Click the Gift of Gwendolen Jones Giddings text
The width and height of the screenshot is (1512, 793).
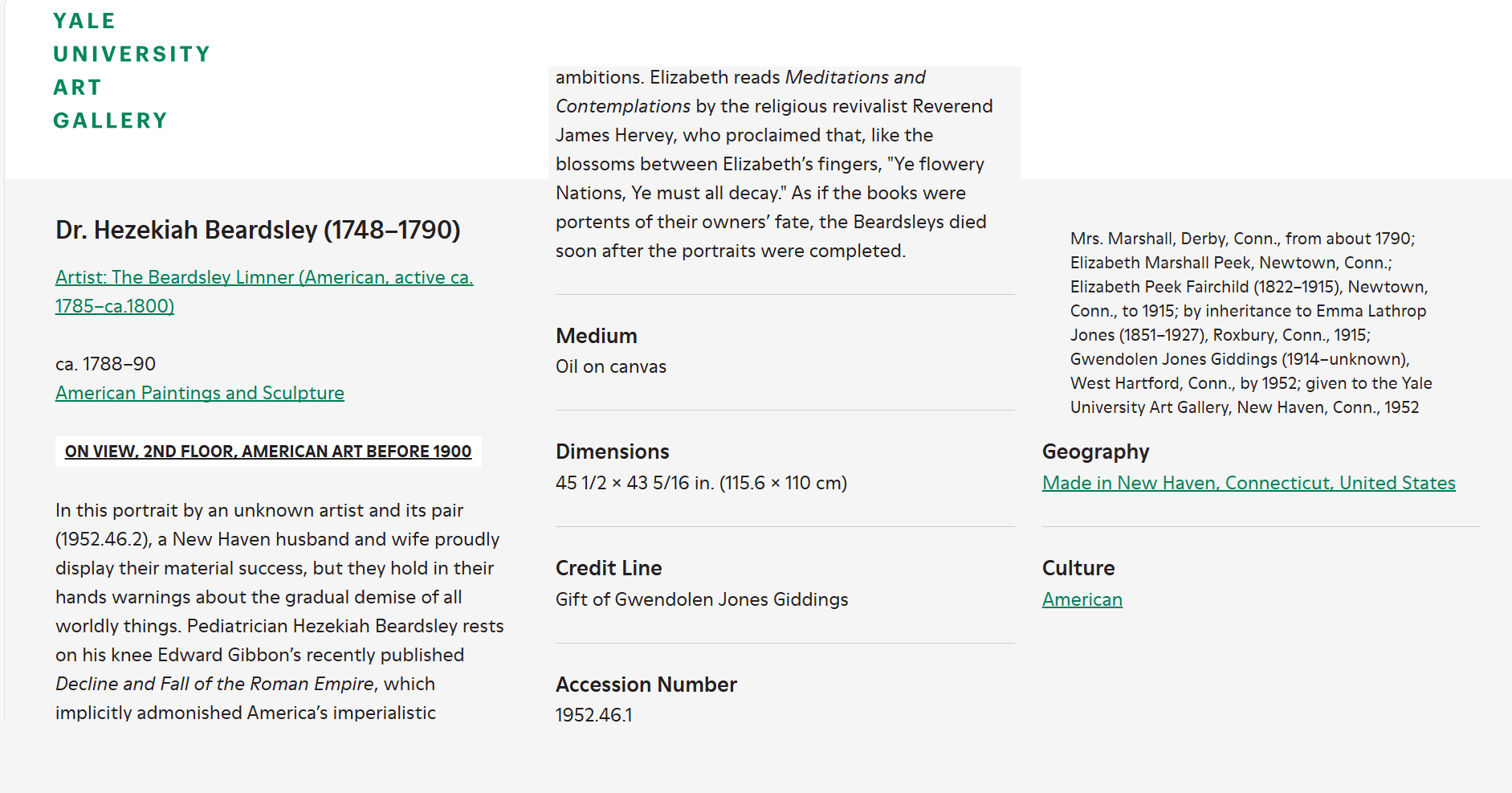701,599
